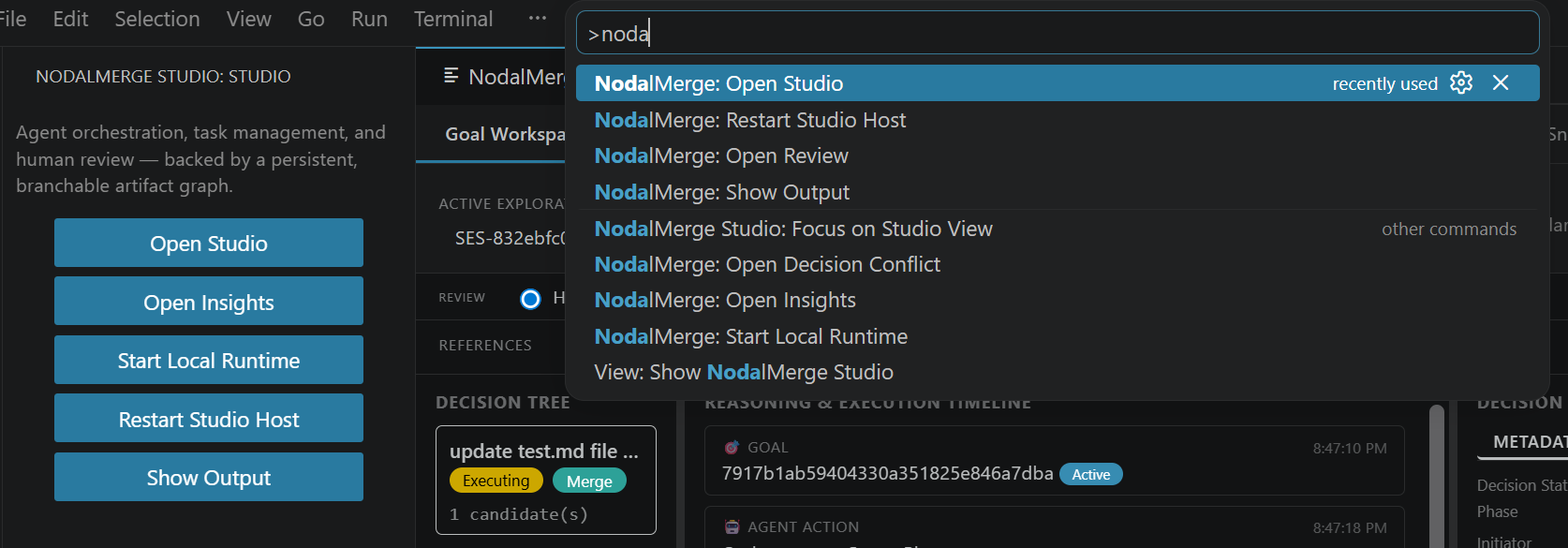Image resolution: width=1568 pixels, height=548 pixels.
Task: Run NodalMerge Studio: Focus on Studio View
Action: pos(1058,229)
